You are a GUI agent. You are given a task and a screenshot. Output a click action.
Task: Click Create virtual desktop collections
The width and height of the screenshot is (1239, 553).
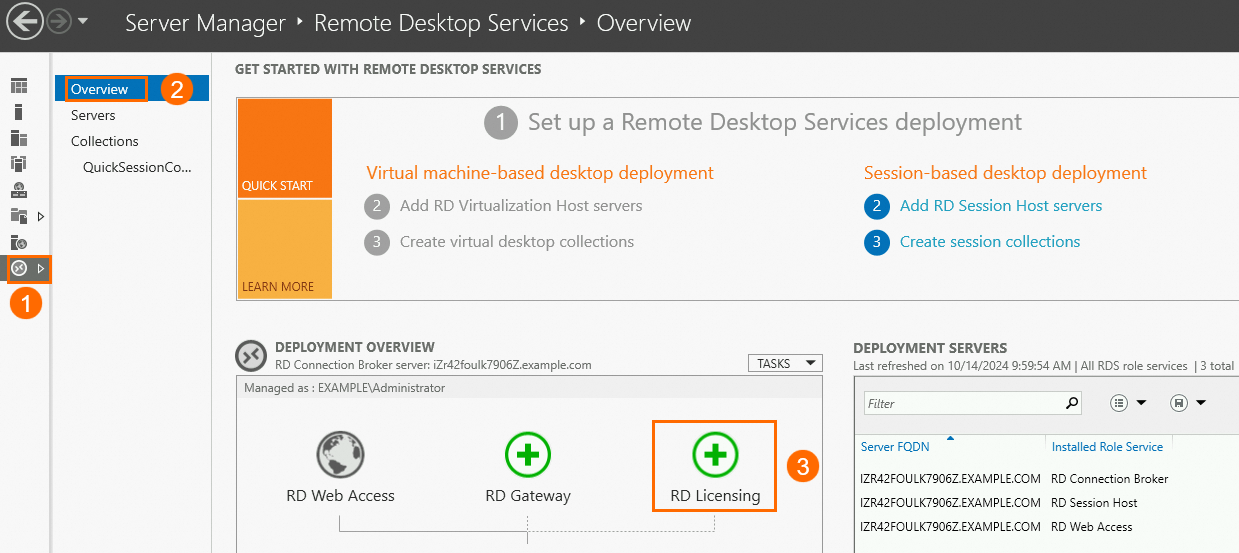tap(517, 241)
